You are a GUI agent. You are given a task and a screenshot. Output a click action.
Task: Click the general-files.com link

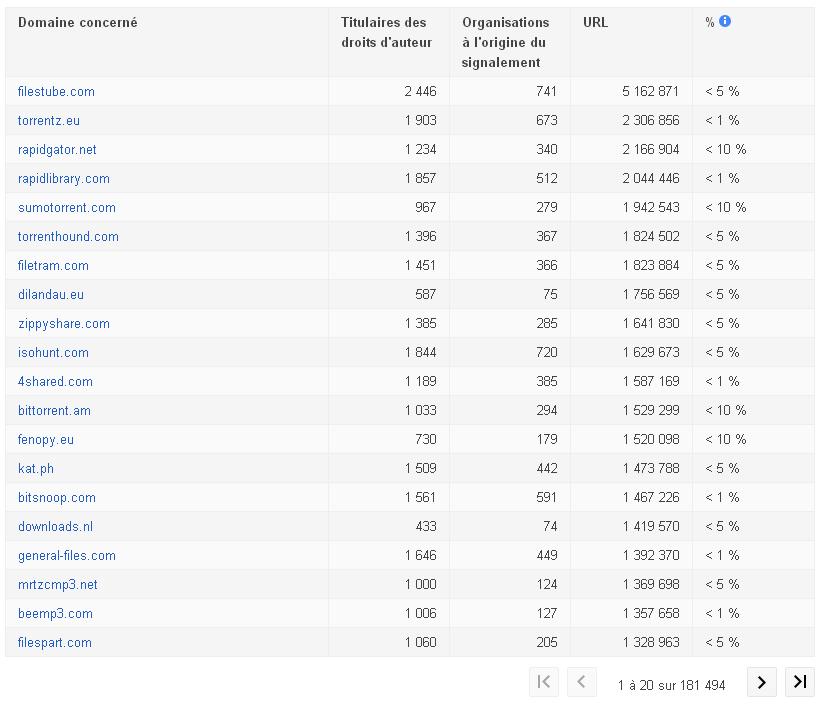pyautogui.click(x=67, y=556)
